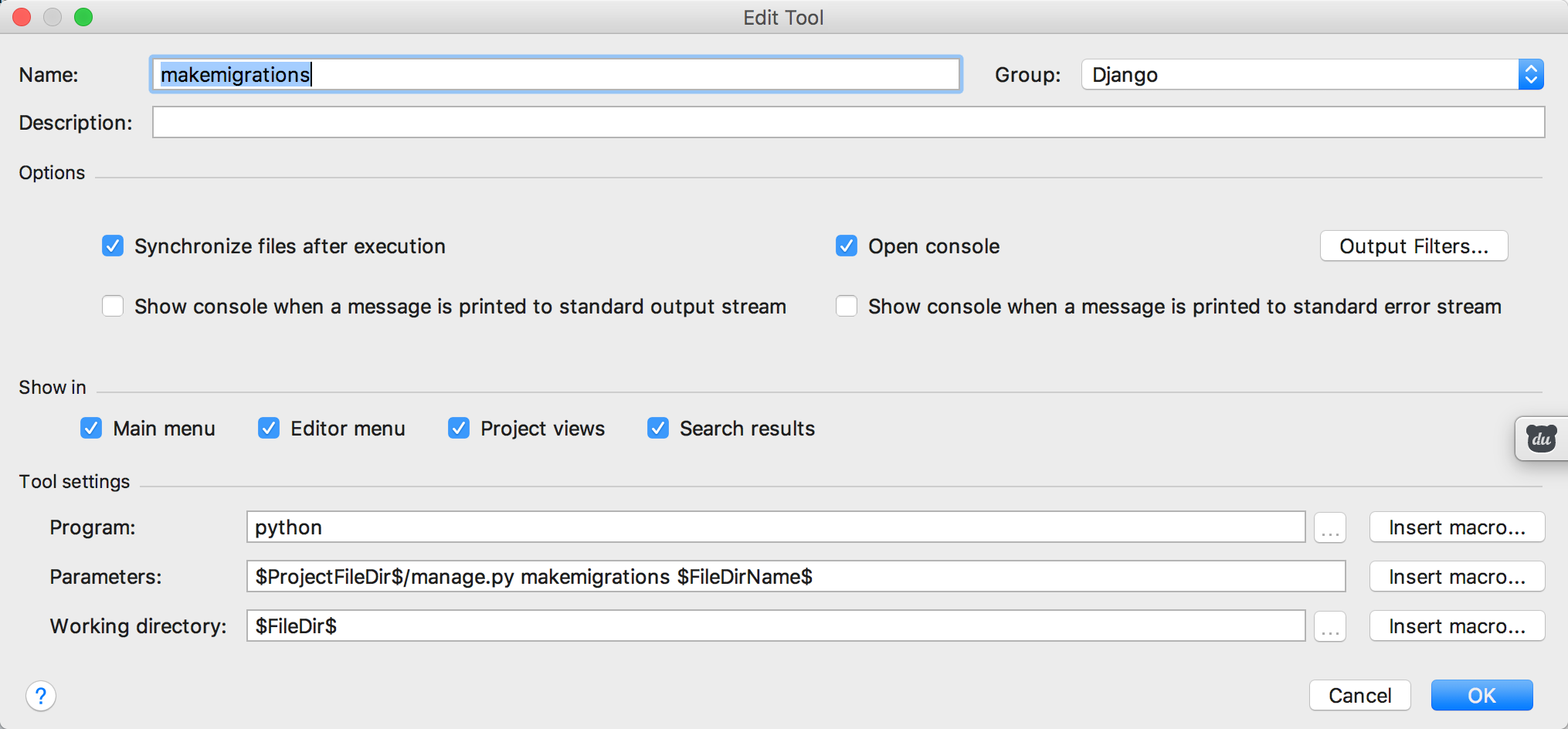
Task: Toggle Project views checkbox
Action: (x=459, y=428)
